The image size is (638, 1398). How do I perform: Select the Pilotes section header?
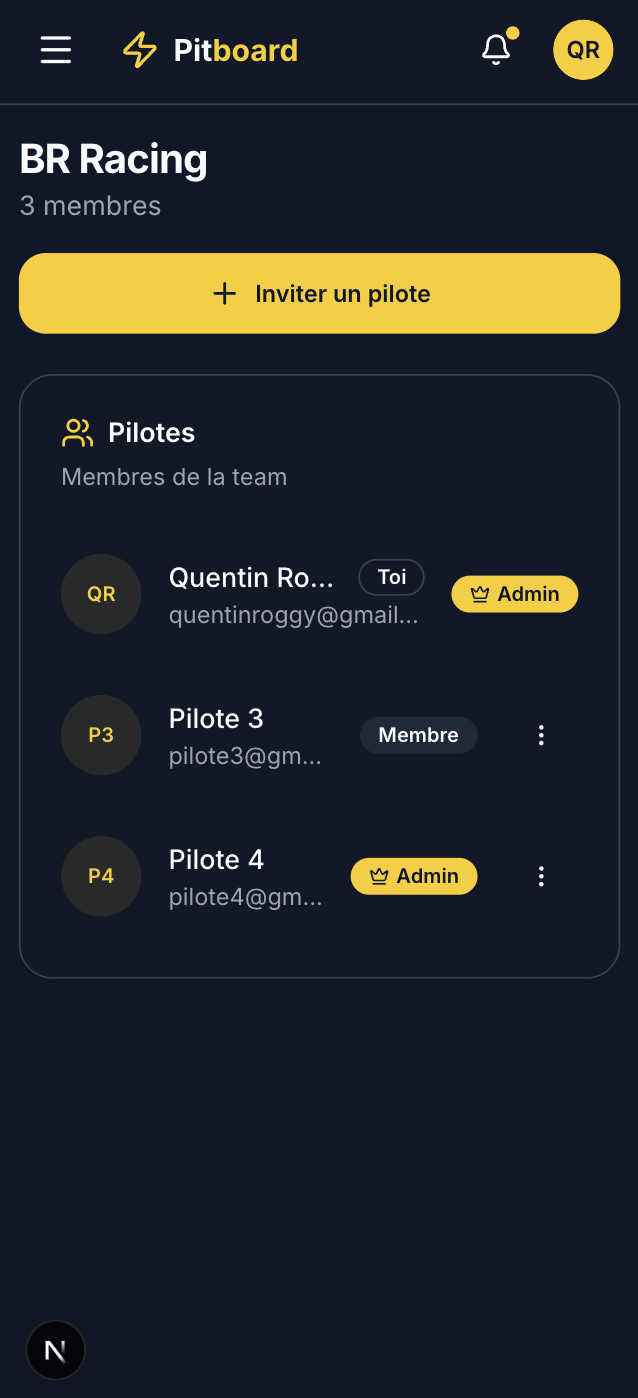[x=151, y=432]
